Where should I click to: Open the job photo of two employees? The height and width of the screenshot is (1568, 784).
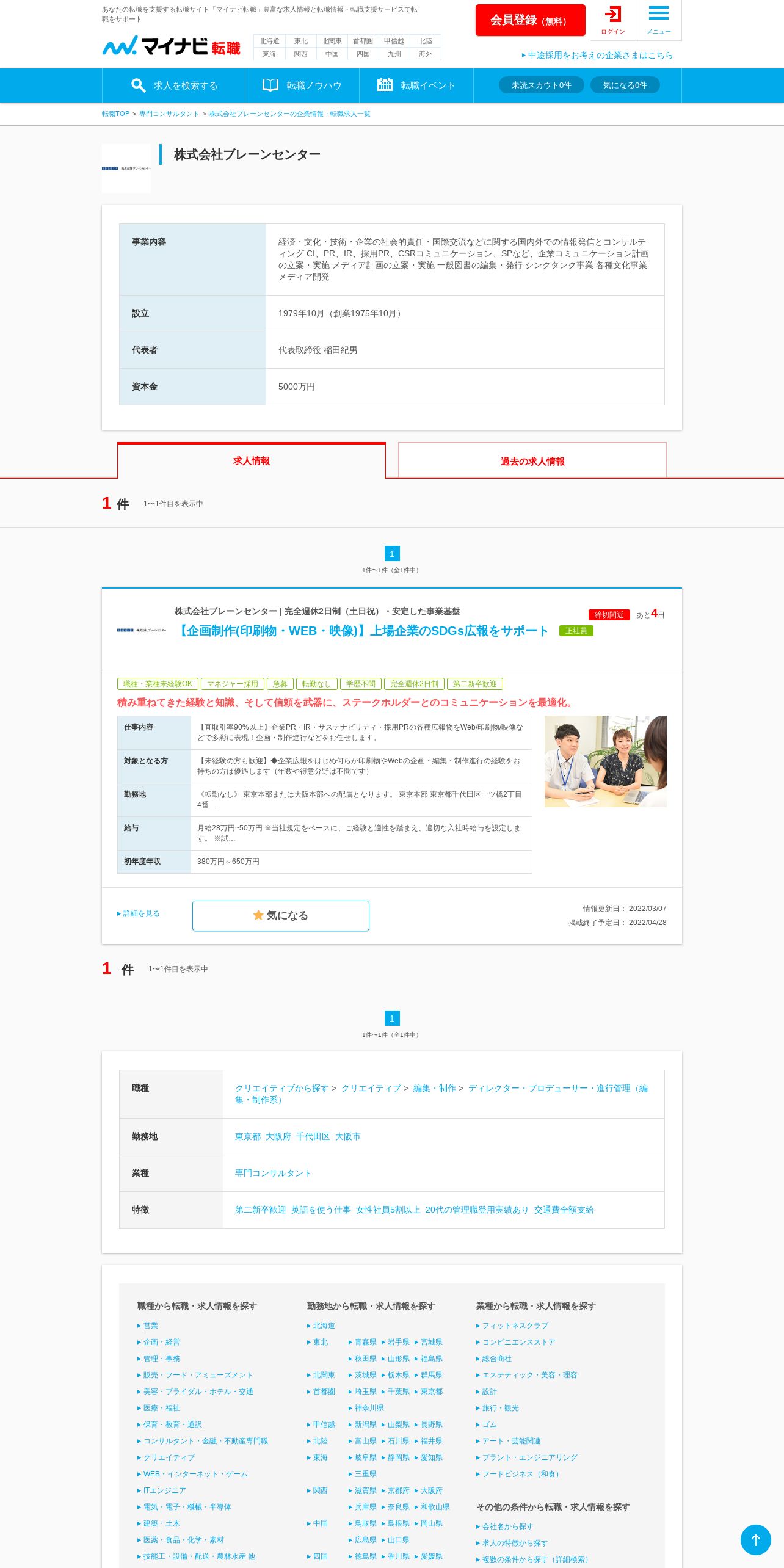(606, 761)
